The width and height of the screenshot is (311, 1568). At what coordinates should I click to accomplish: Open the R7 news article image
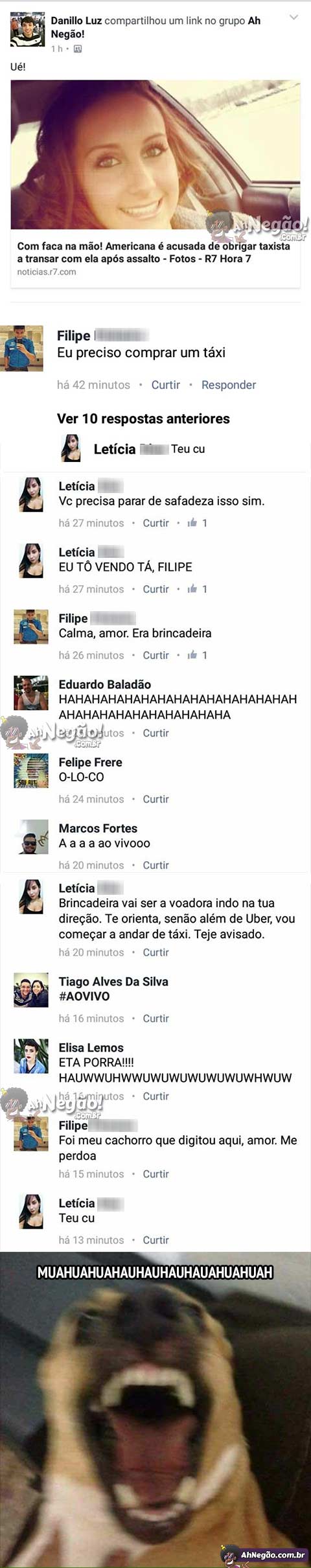155,154
